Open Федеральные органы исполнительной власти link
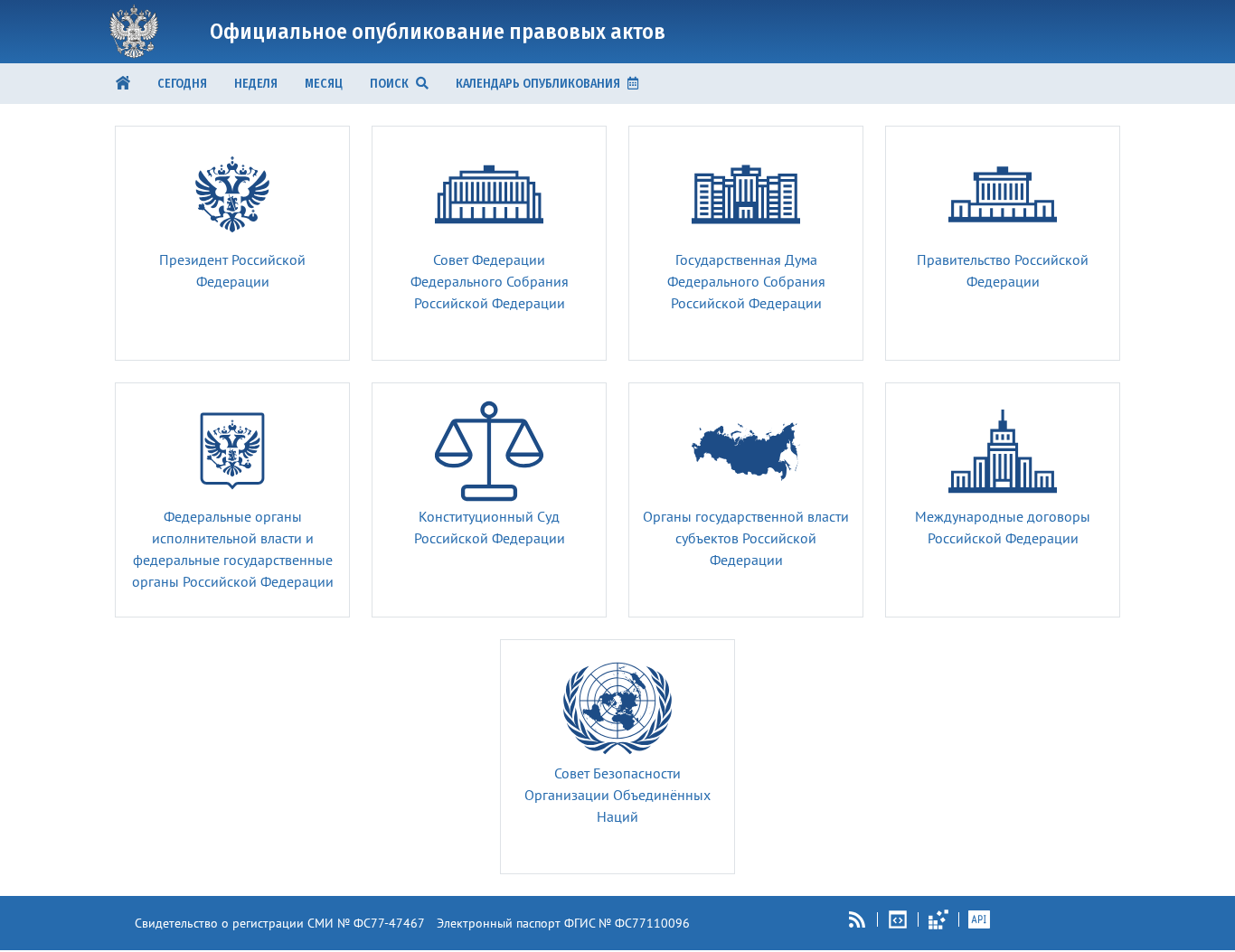Screen dimensions: 1235x952 232,550
